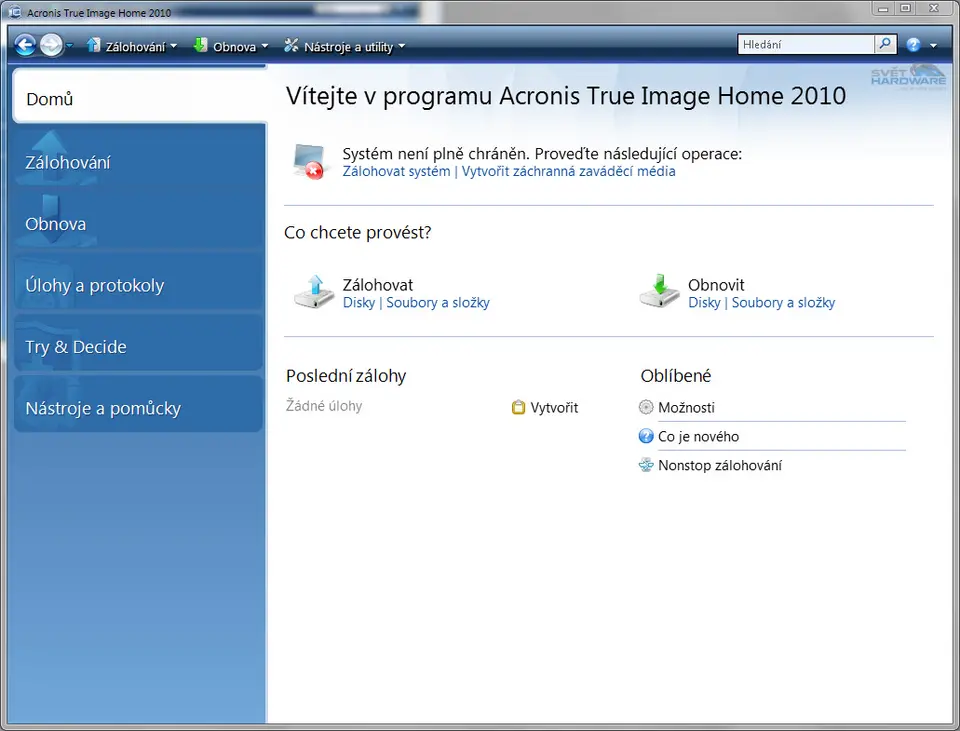The image size is (960, 731).
Task: Open the help dropdown arrow
Action: click(933, 46)
